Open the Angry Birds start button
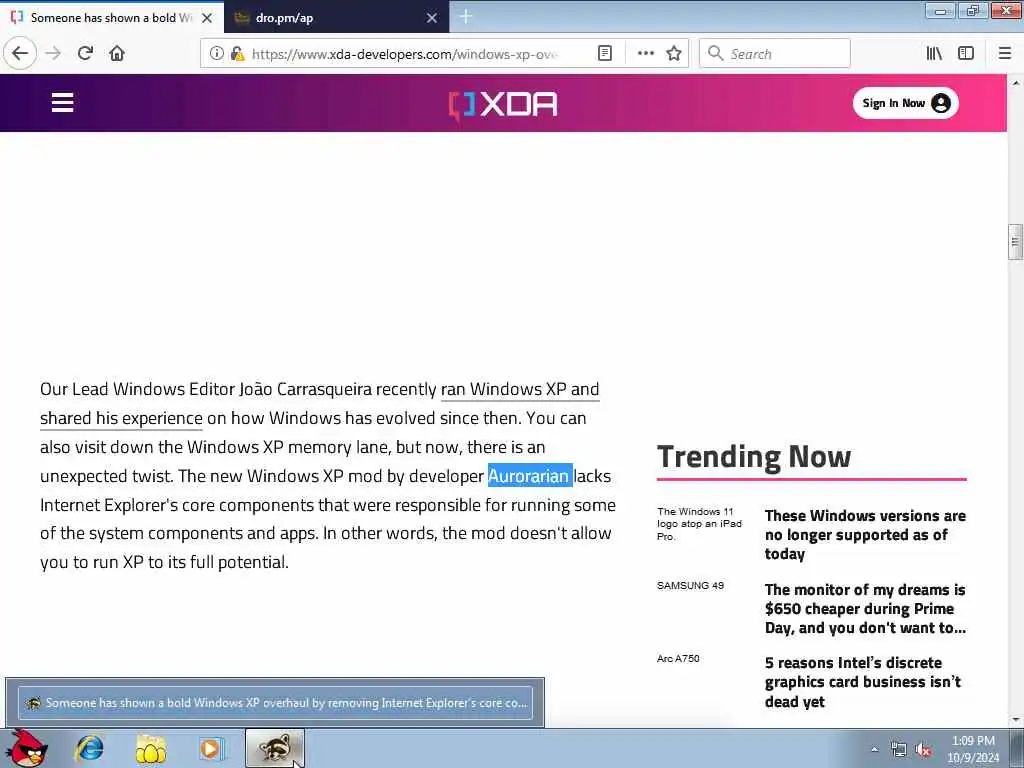Screen dimensions: 1024x768 tap(26, 748)
